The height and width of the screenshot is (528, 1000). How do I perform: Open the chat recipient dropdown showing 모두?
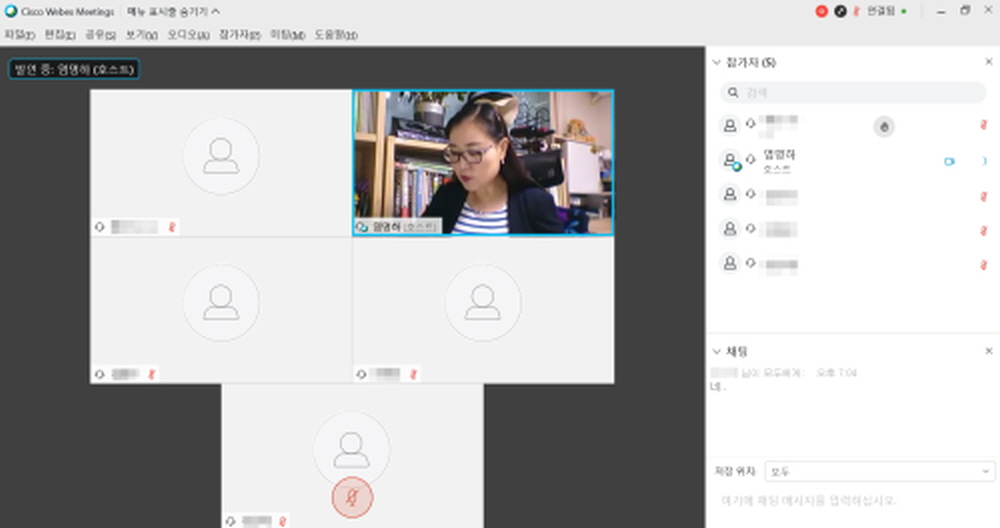coord(879,471)
